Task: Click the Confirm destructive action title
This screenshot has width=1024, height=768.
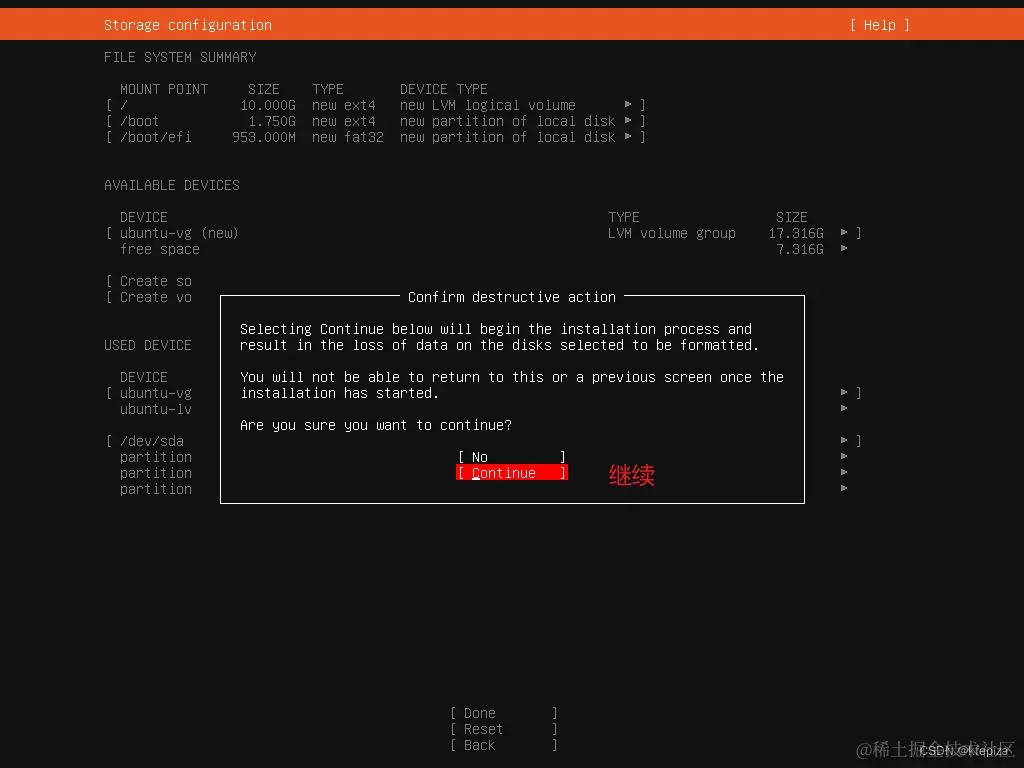Action: pyautogui.click(x=512, y=297)
